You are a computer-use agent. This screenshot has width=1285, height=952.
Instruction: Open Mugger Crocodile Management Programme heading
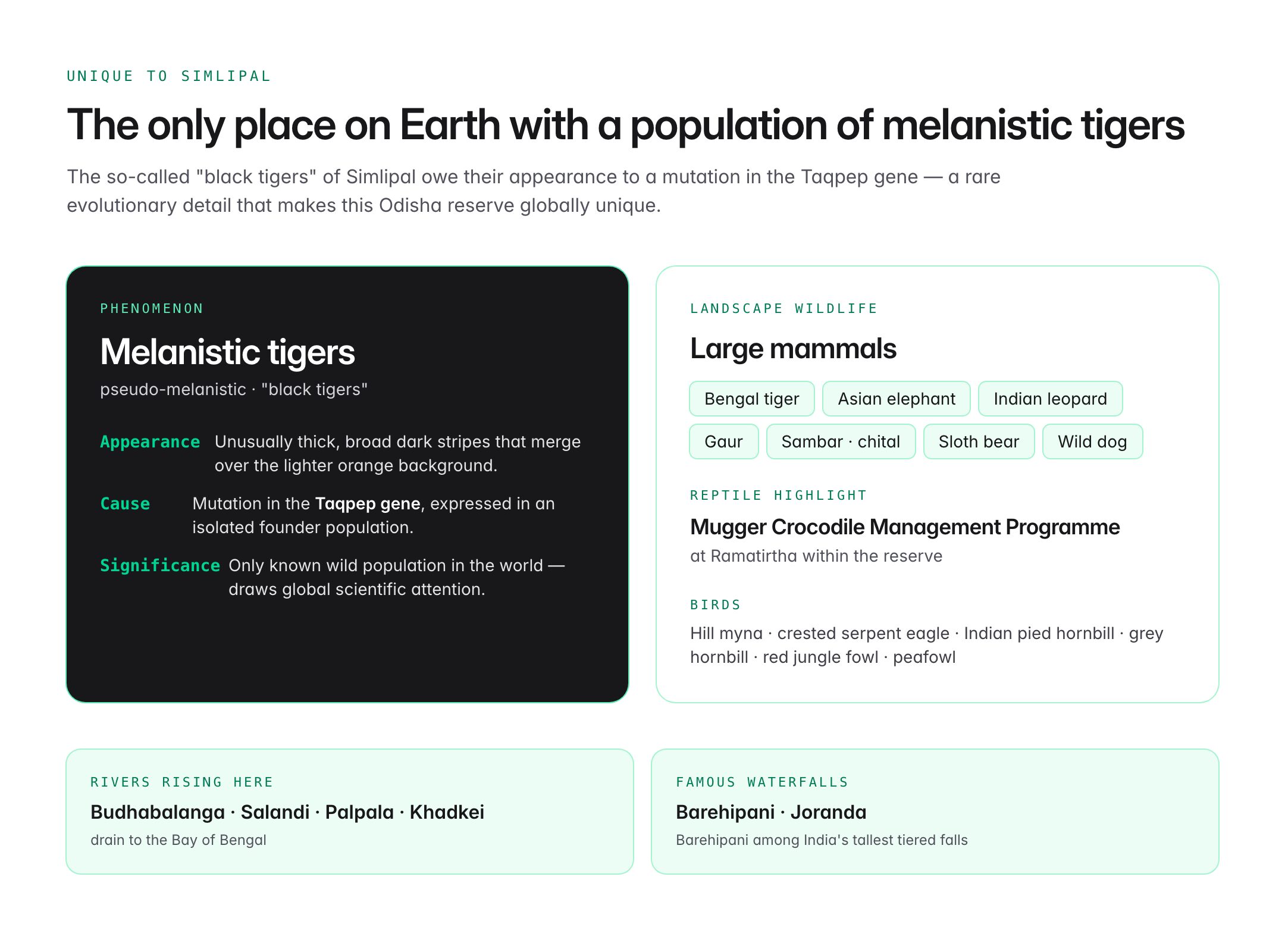click(905, 527)
